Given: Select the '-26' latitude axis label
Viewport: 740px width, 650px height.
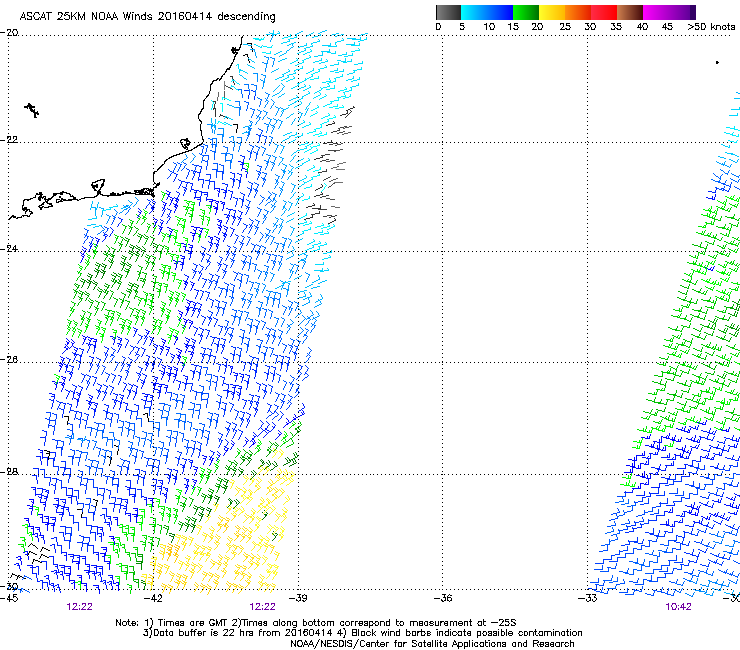Looking at the screenshot, I should [x=9, y=360].
